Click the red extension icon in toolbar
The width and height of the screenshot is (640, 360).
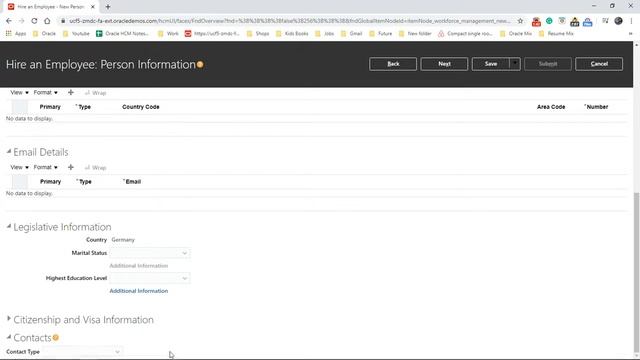coord(536,21)
